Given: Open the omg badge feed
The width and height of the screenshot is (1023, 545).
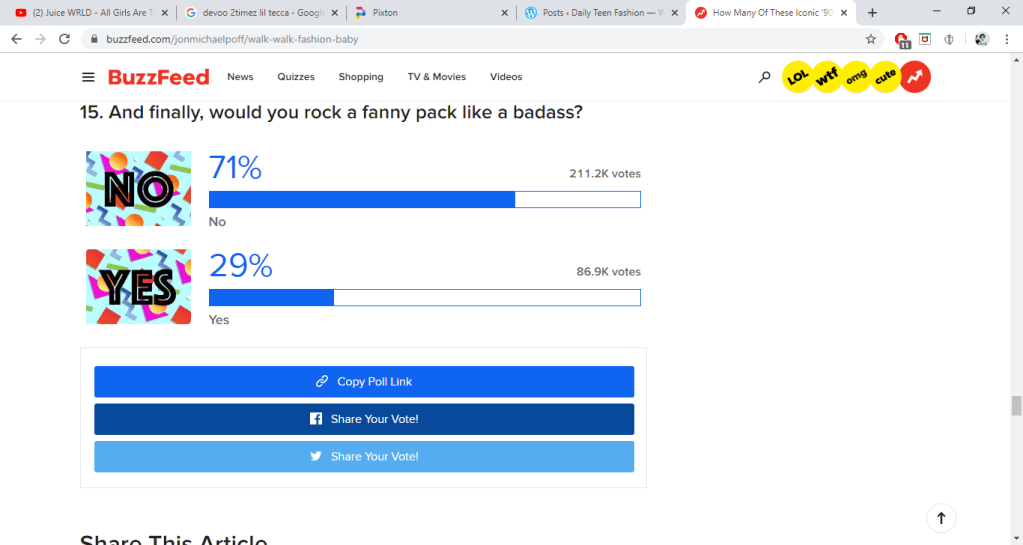Looking at the screenshot, I should 856,77.
